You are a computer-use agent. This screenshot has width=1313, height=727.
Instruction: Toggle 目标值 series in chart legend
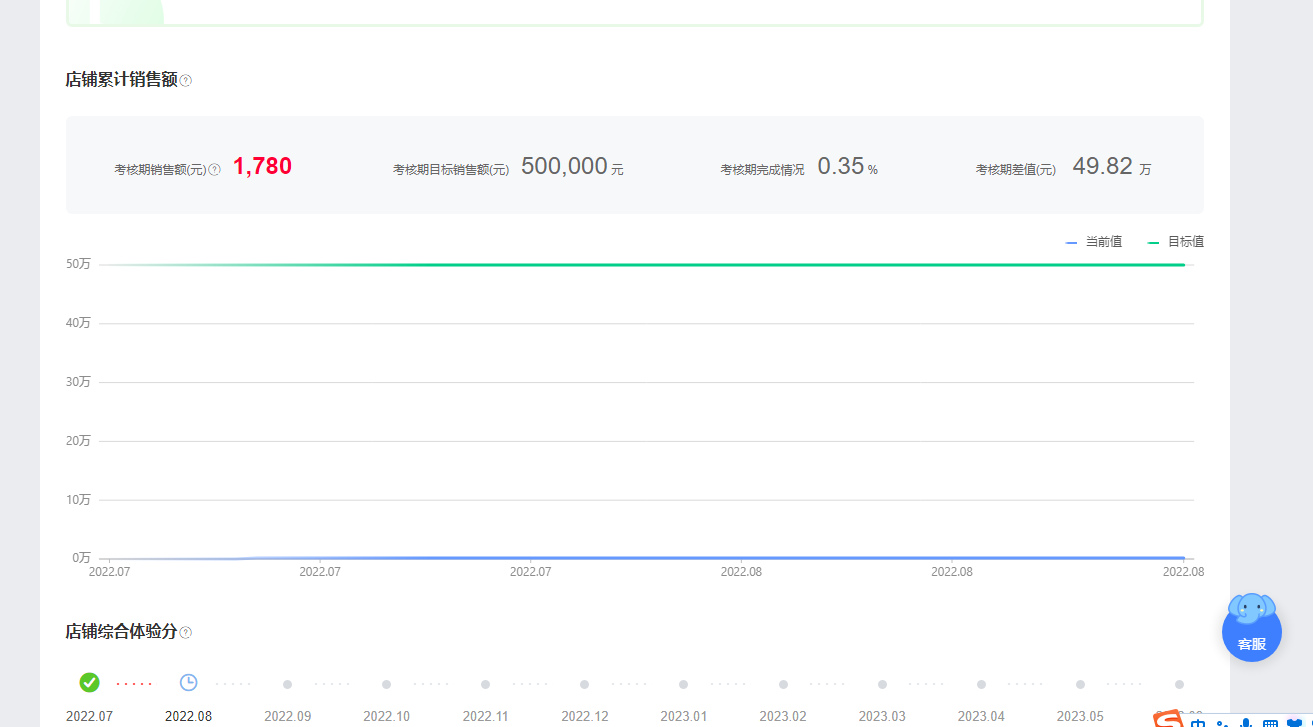click(x=1176, y=242)
